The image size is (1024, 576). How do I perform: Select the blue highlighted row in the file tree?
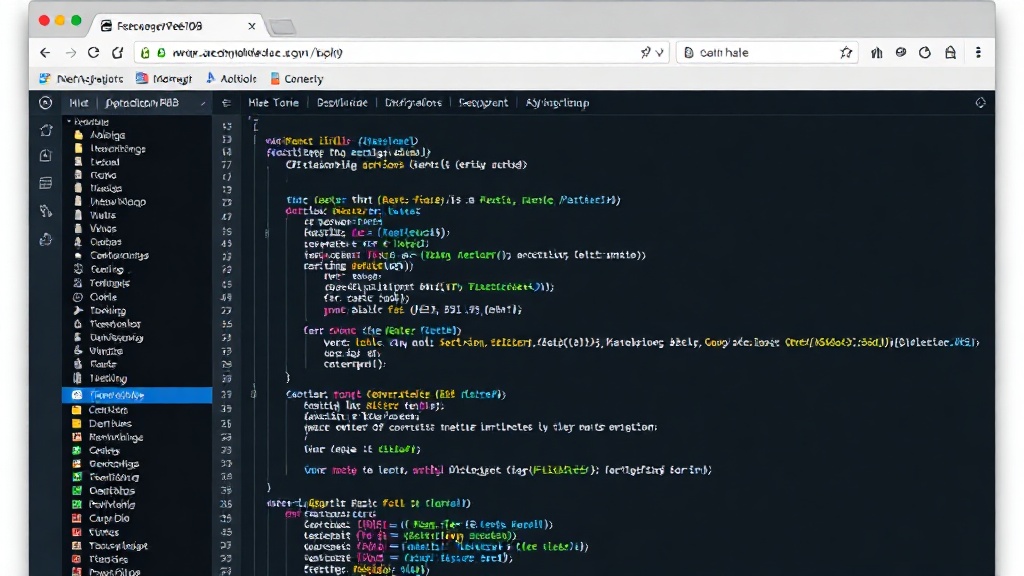[137, 395]
